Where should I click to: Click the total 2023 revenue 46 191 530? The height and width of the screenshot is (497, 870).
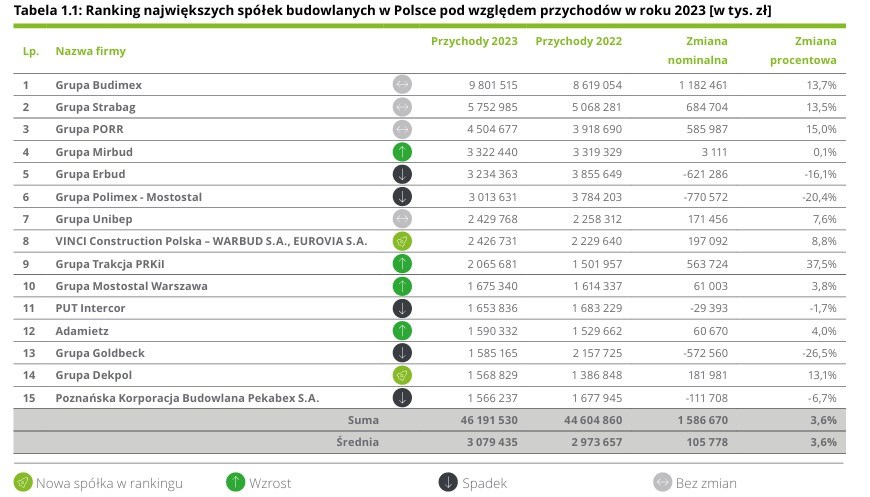pos(489,420)
